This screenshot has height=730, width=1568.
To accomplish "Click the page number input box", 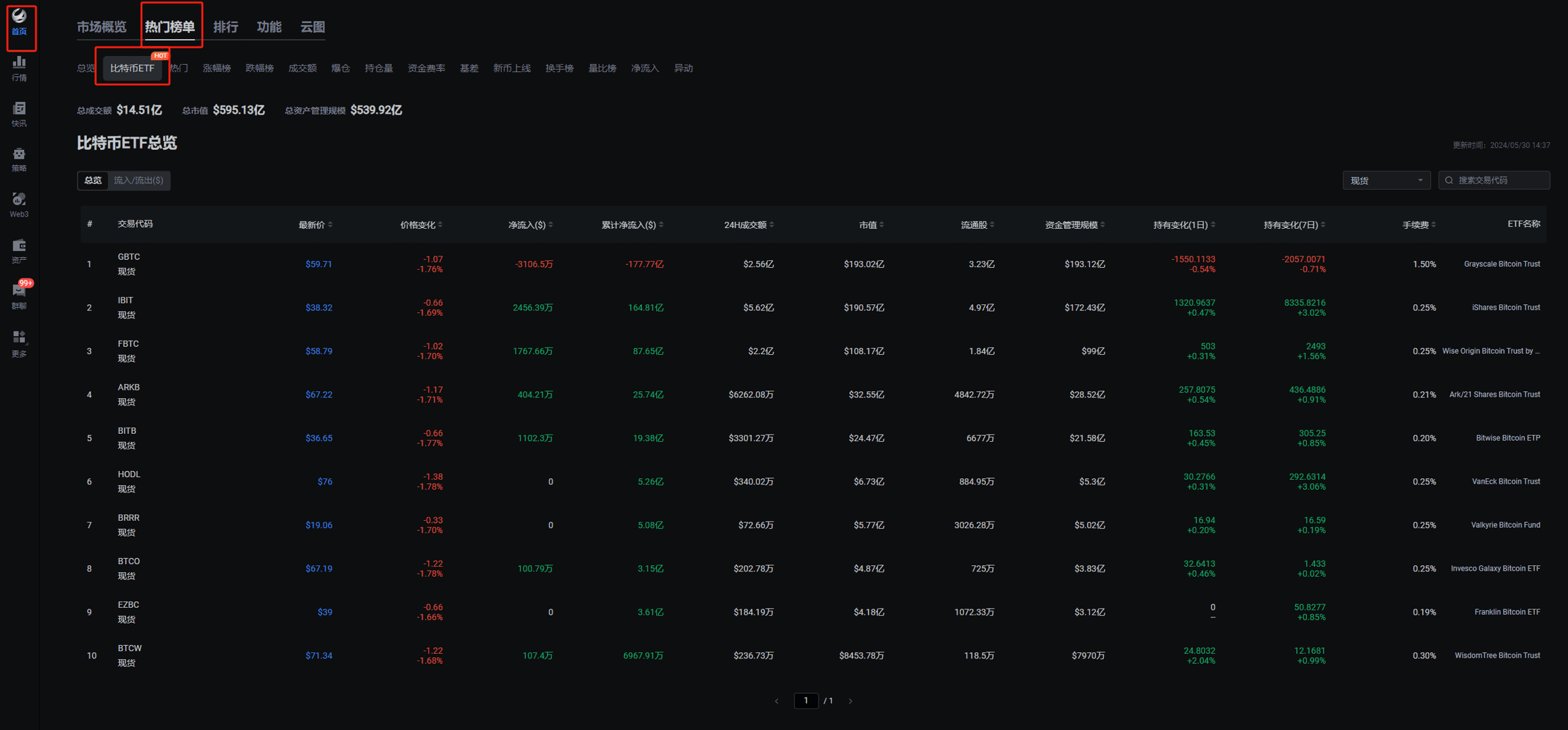I will (806, 701).
